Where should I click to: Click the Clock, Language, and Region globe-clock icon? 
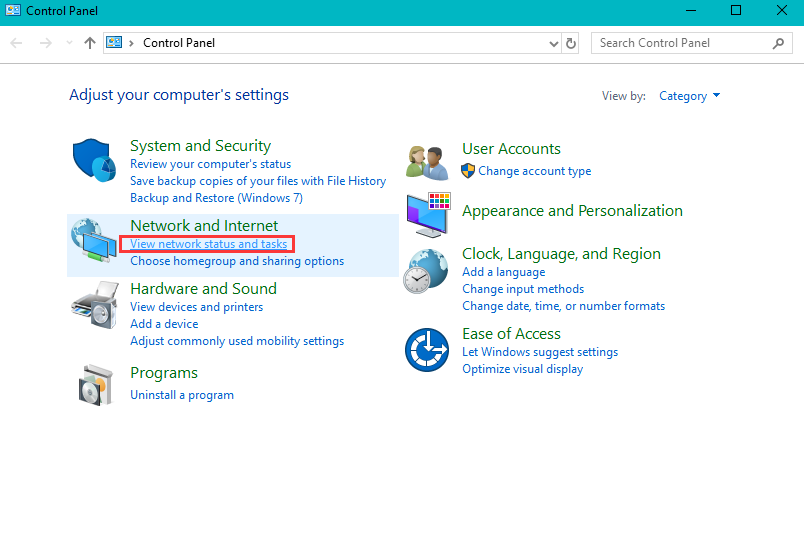(426, 271)
